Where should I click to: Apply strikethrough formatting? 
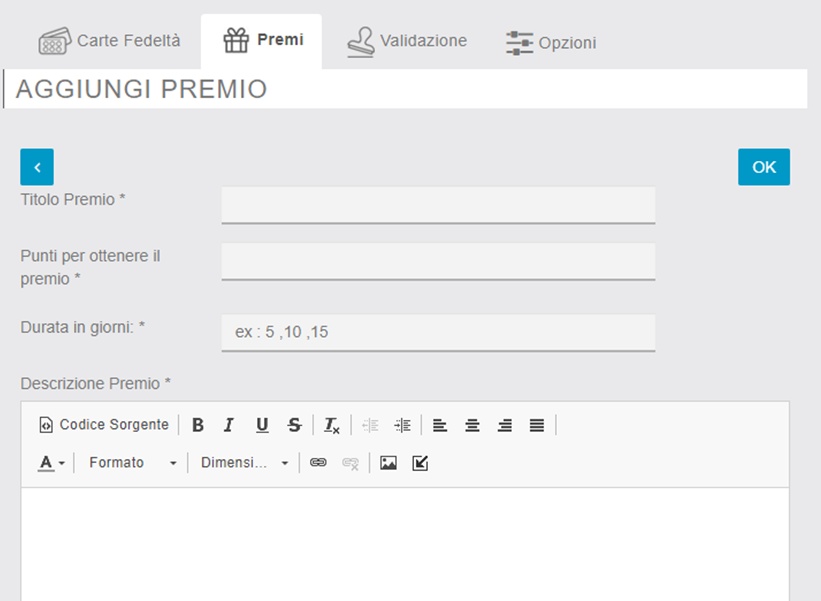click(x=294, y=425)
